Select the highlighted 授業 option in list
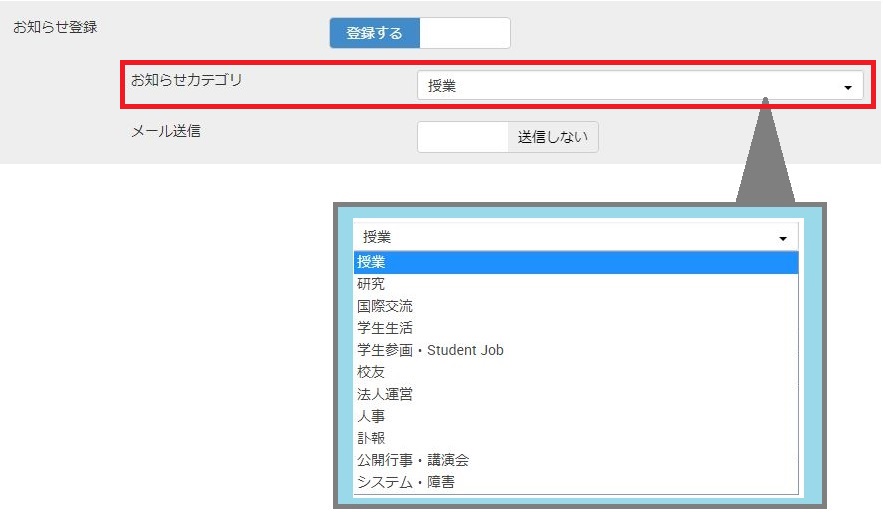The width and height of the screenshot is (883, 520). tap(576, 263)
